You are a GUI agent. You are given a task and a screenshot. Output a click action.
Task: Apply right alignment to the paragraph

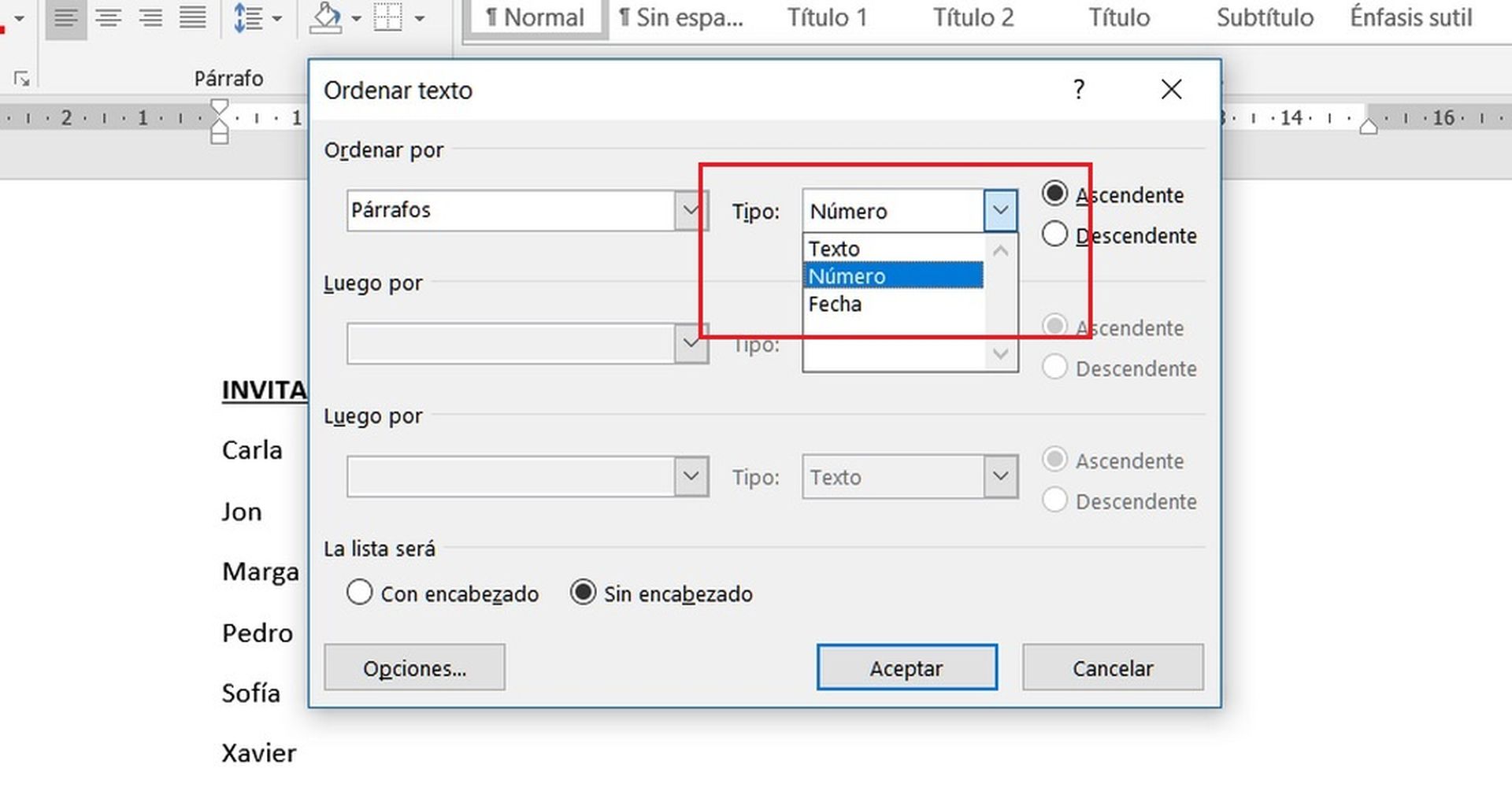pyautogui.click(x=151, y=17)
